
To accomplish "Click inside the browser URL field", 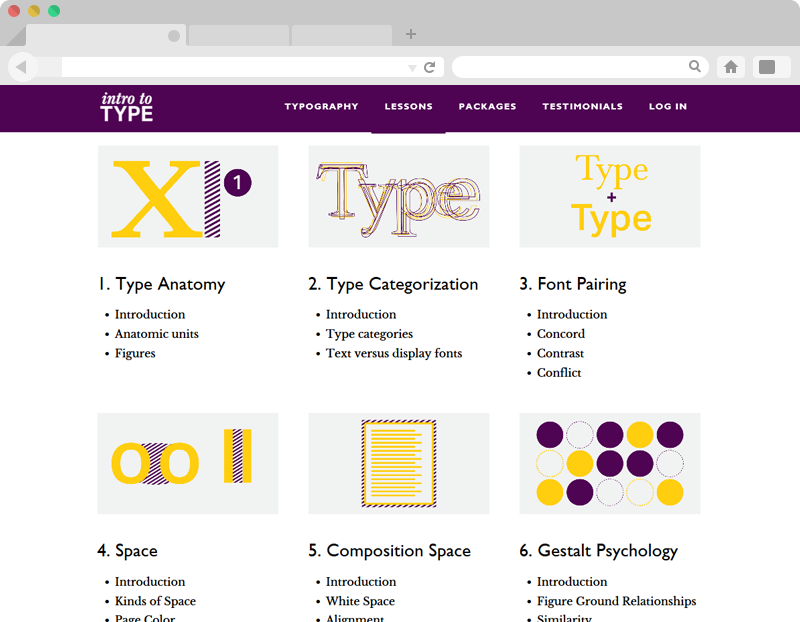I will click(230, 67).
